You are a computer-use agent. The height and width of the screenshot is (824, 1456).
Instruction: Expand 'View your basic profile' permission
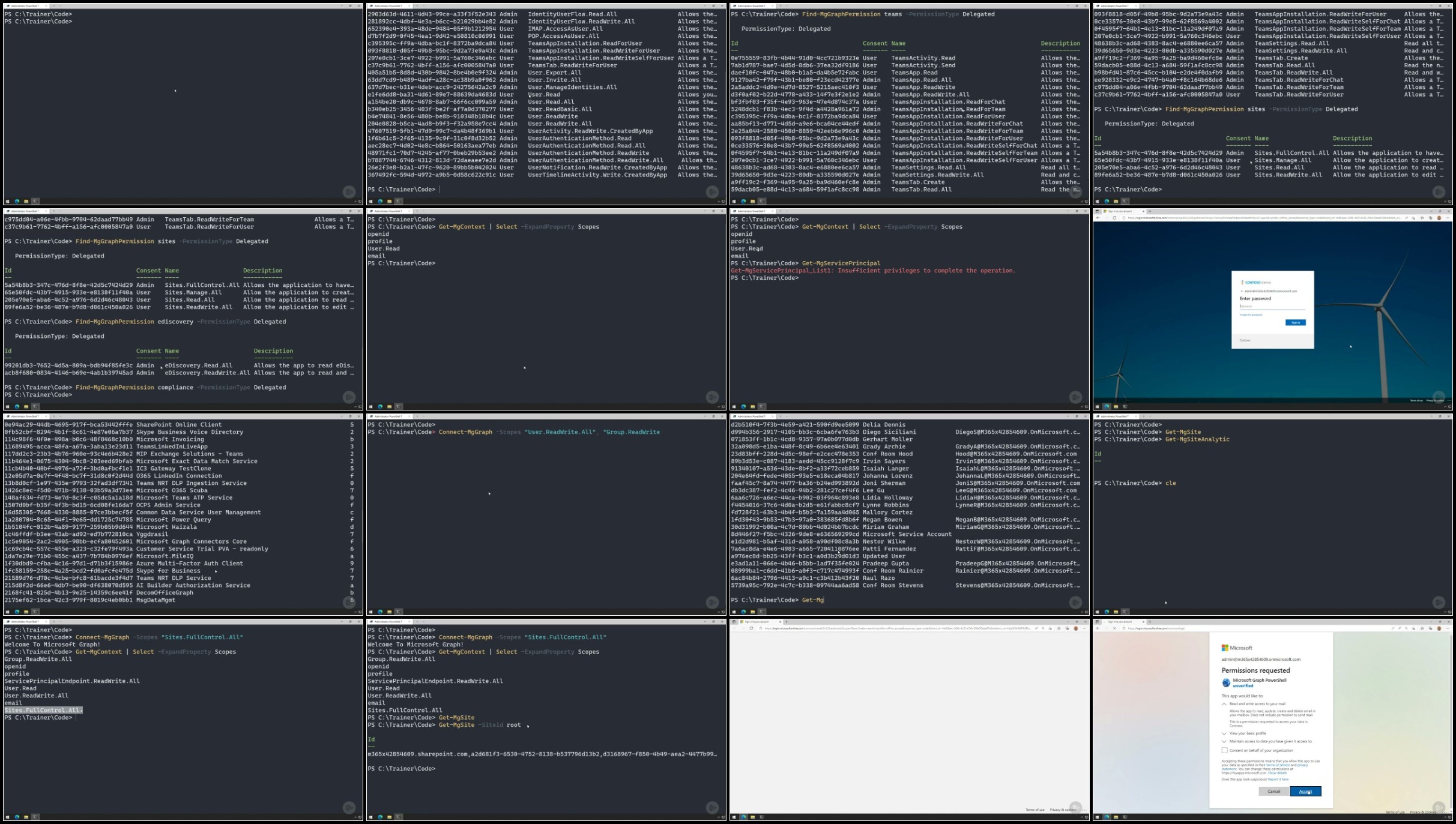pos(1224,733)
